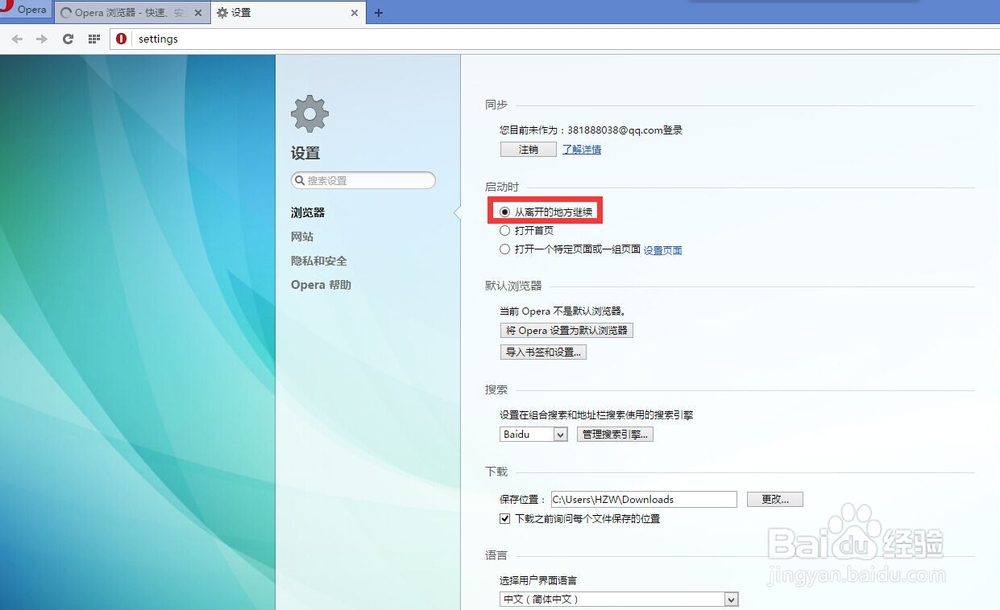Click the back navigation arrow
The image size is (1000, 610).
pyautogui.click(x=16, y=39)
